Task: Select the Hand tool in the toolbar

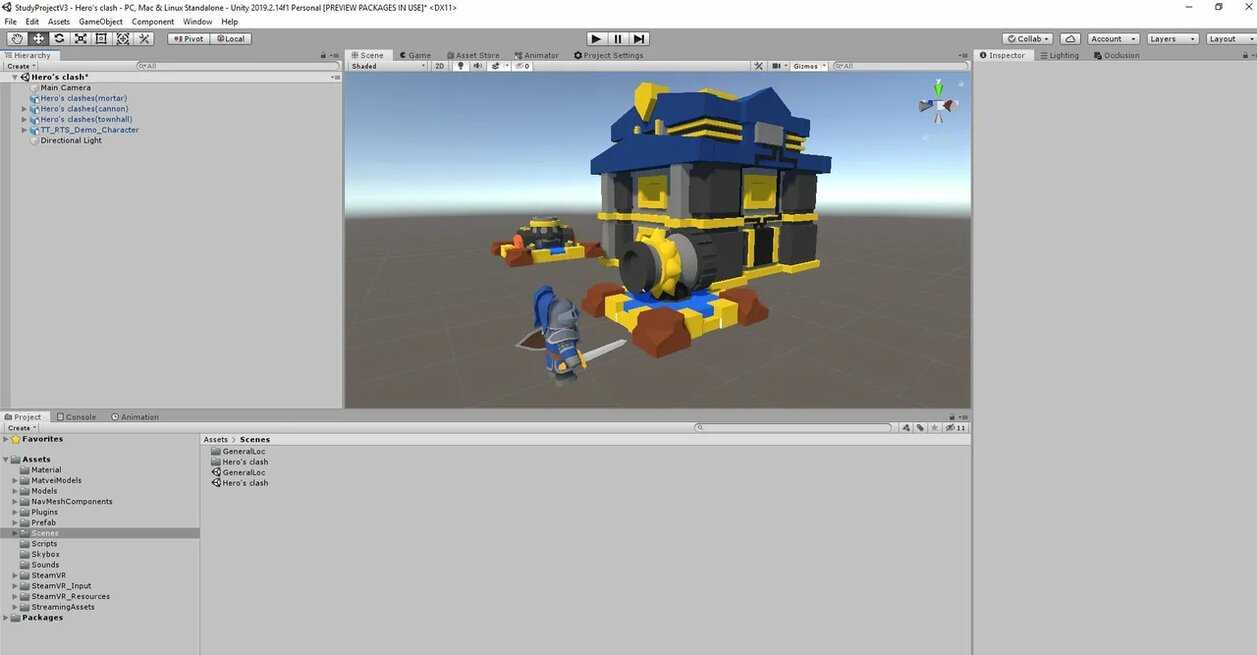Action: point(16,39)
